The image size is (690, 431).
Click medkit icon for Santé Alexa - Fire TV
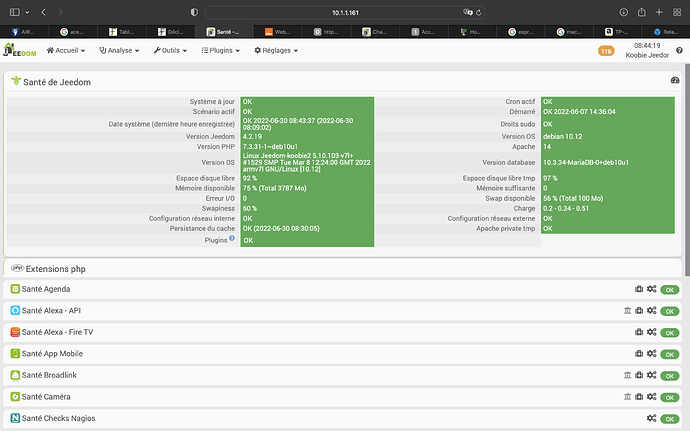[639, 332]
